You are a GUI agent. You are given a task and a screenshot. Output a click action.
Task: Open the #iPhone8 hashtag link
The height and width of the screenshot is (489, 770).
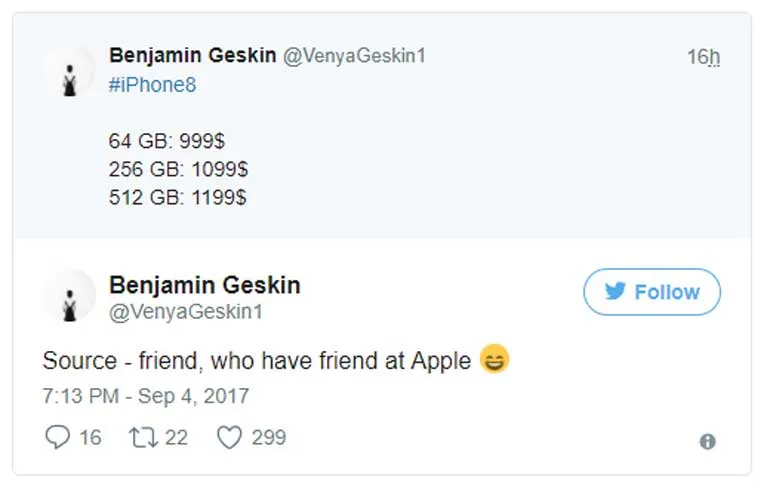pos(152,85)
